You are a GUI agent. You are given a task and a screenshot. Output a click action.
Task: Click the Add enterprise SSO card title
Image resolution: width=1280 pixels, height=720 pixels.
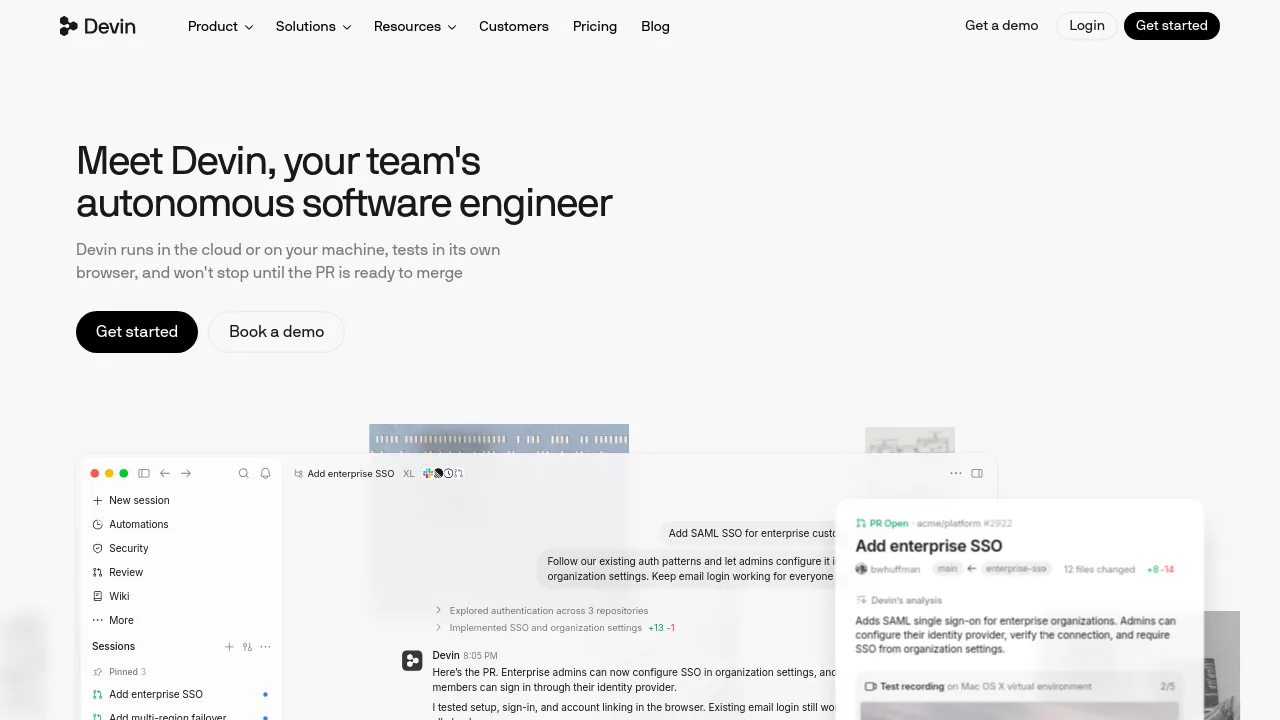929,546
